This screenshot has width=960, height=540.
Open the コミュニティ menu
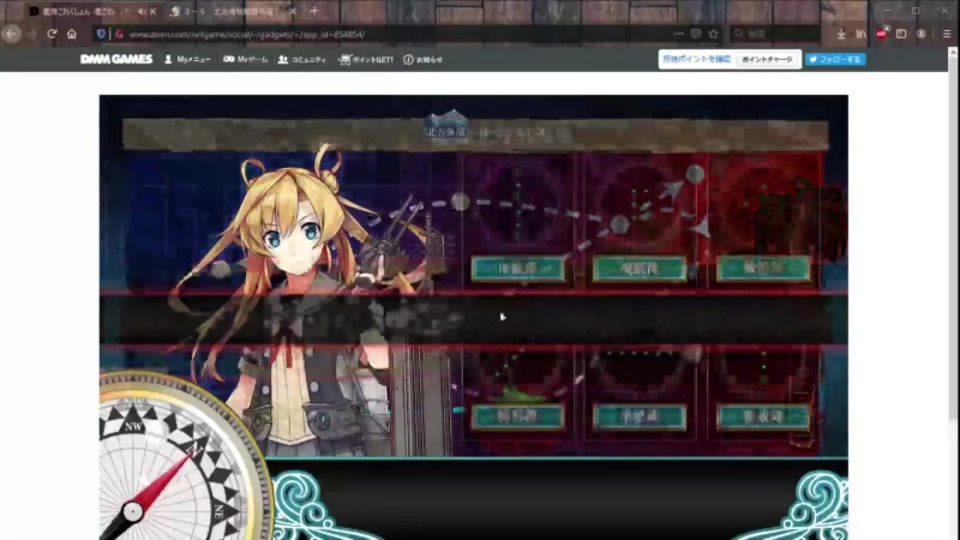click(x=302, y=59)
